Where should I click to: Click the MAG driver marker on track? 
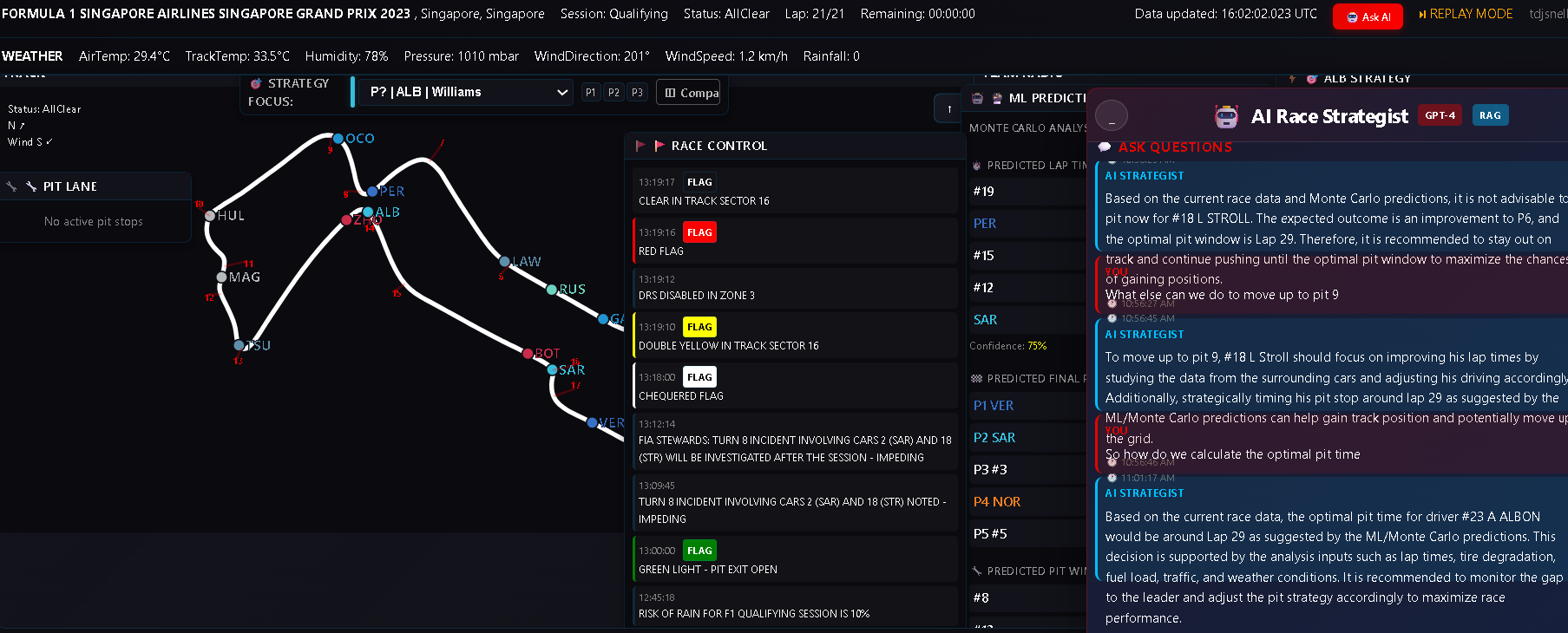[x=222, y=277]
